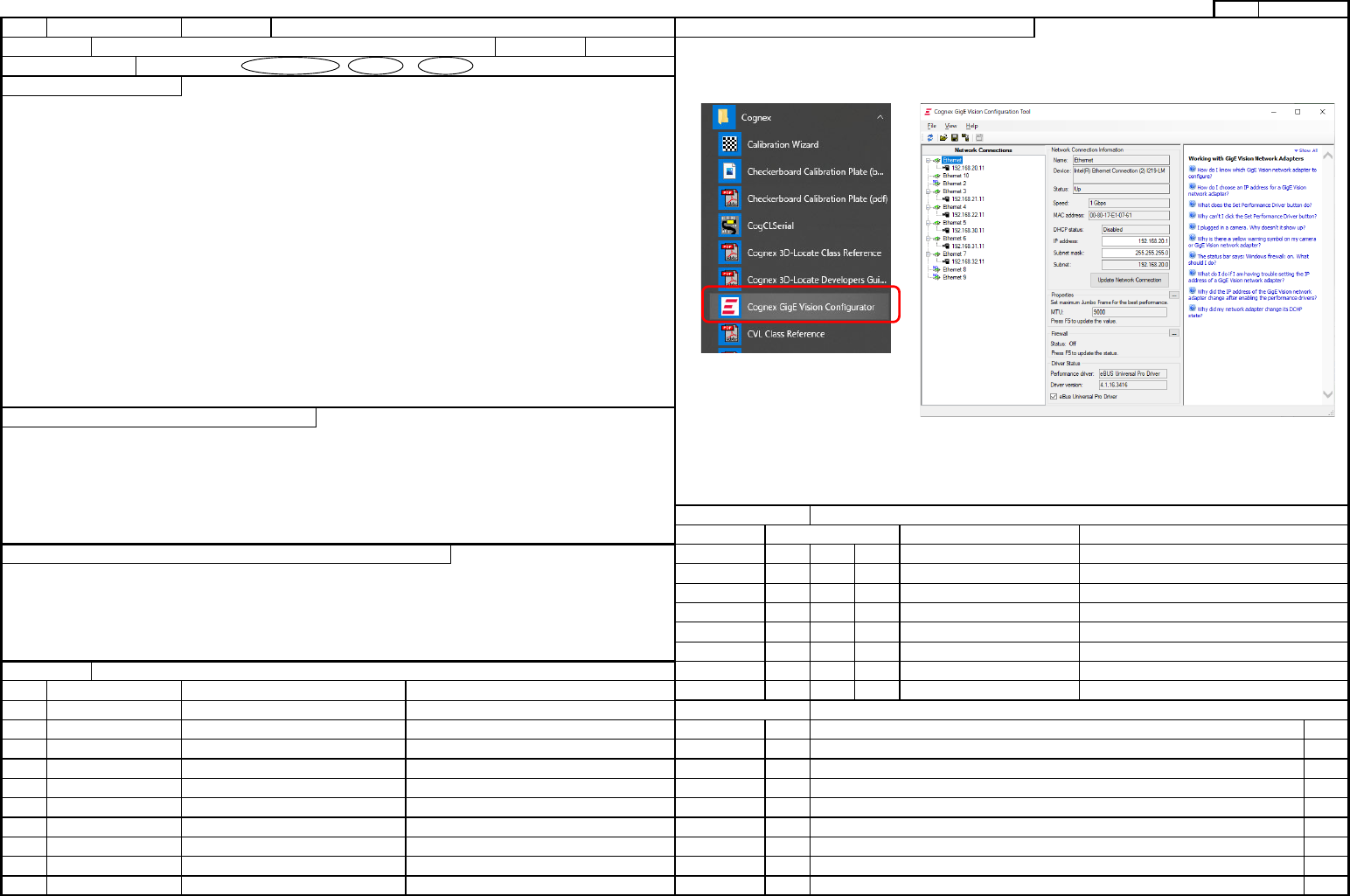Collapse the Properties section
Image resolution: width=1350 pixels, height=896 pixels.
click(1174, 295)
